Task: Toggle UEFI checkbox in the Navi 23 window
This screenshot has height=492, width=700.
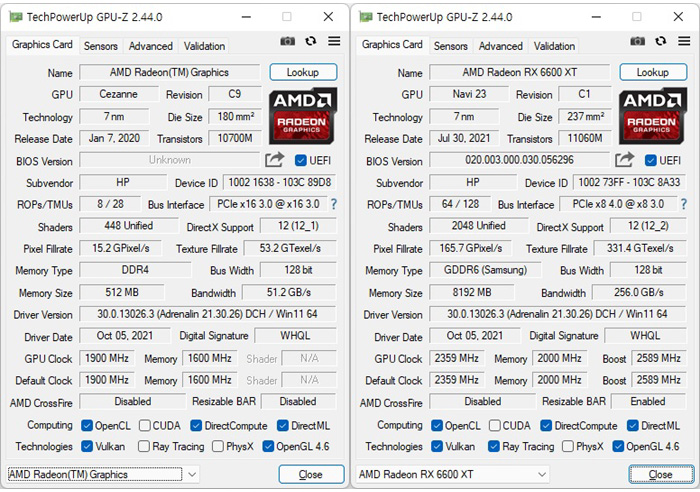Action: click(x=651, y=160)
